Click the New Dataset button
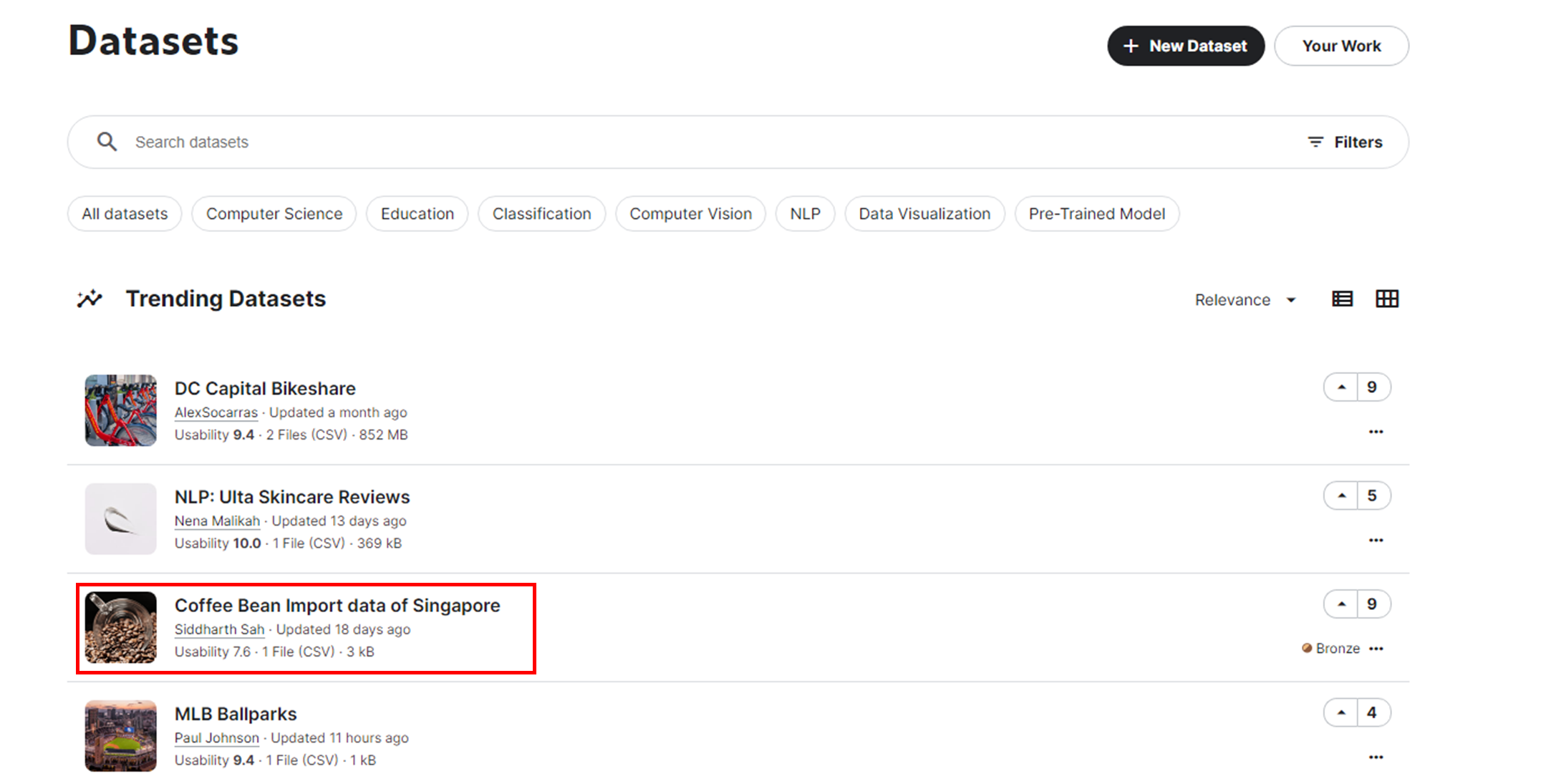 coord(1185,46)
